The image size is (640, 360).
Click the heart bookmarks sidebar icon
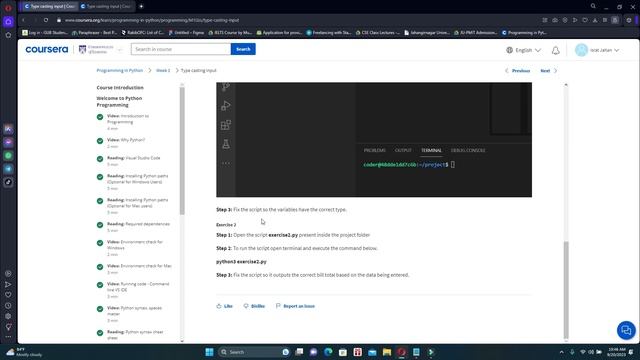click(8, 295)
